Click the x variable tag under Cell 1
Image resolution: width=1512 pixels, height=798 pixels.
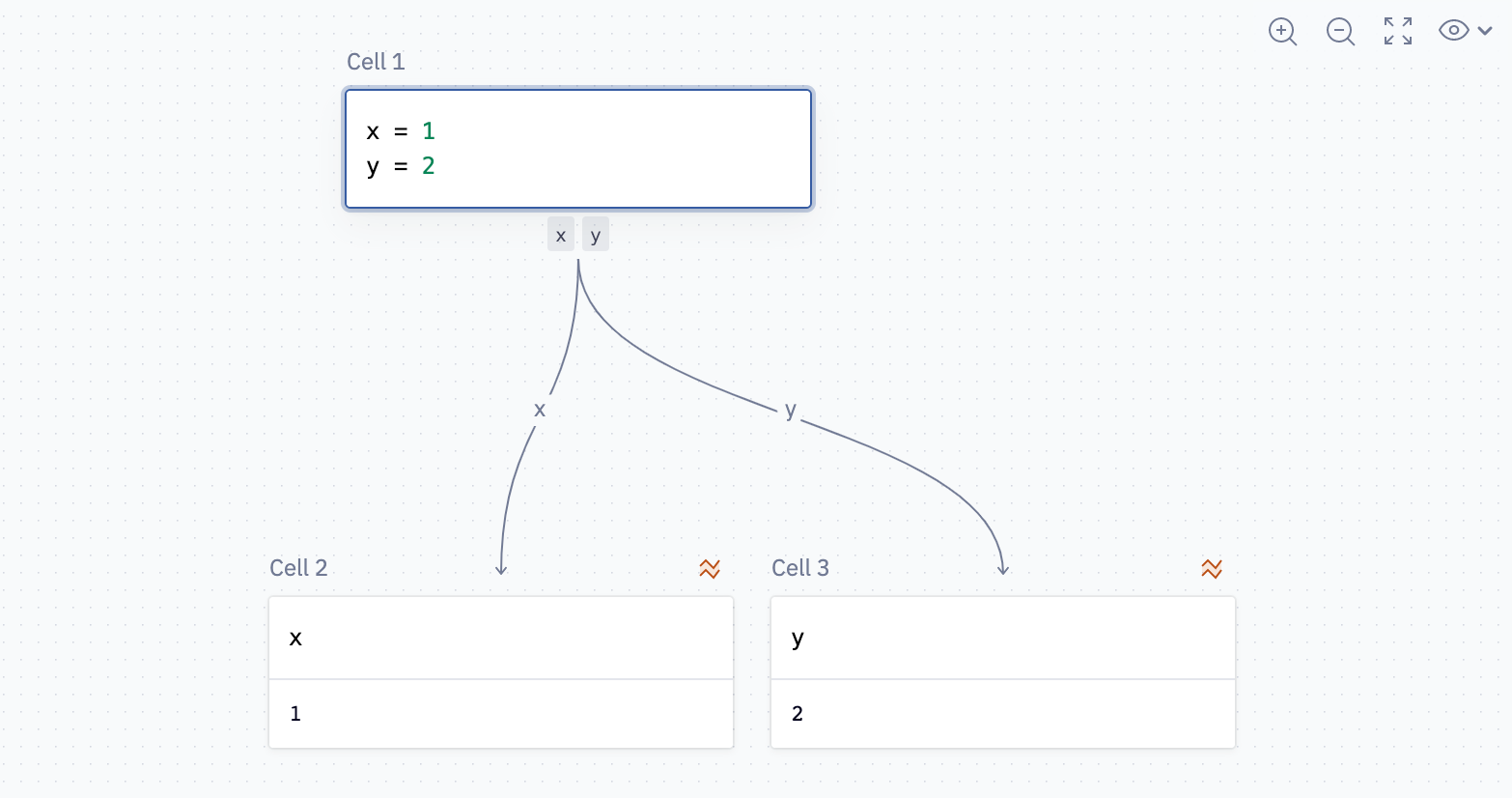tap(561, 235)
